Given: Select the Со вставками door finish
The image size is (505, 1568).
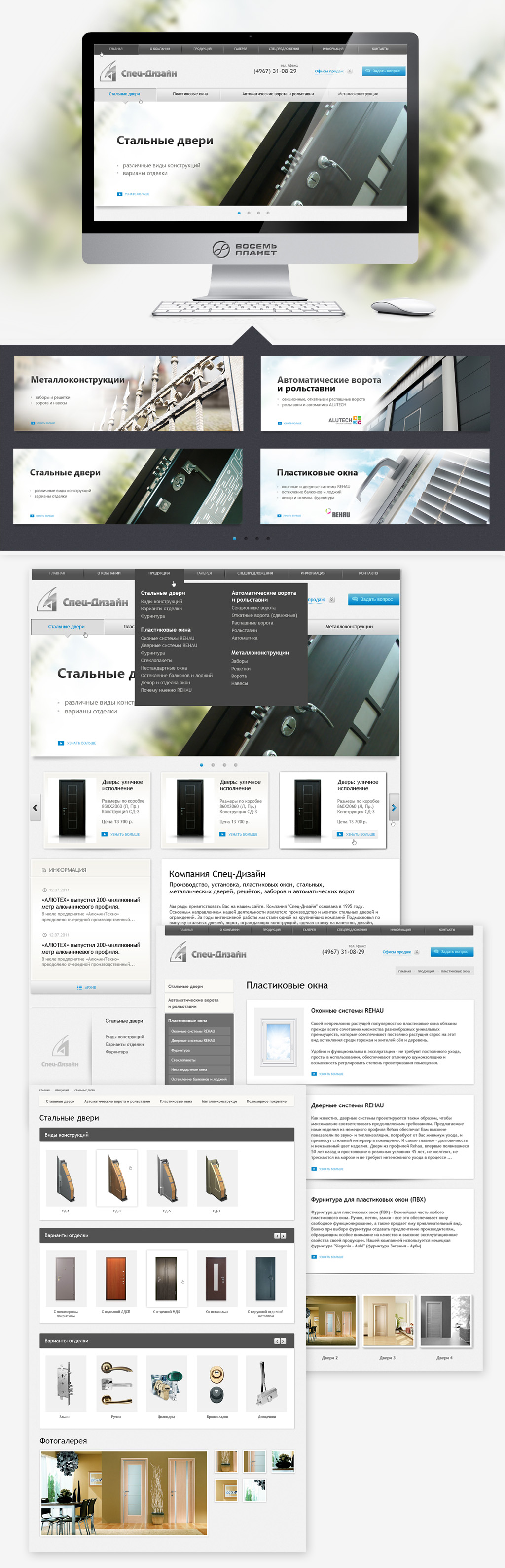Looking at the screenshot, I should 216,1278.
